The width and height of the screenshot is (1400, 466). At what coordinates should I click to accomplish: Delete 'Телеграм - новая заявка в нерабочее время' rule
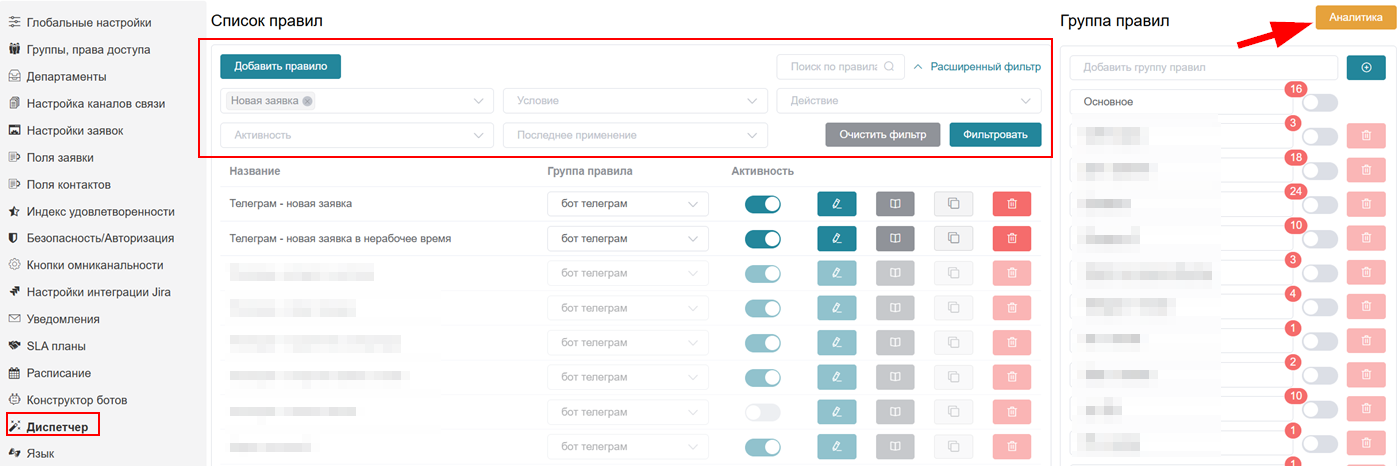(1011, 238)
